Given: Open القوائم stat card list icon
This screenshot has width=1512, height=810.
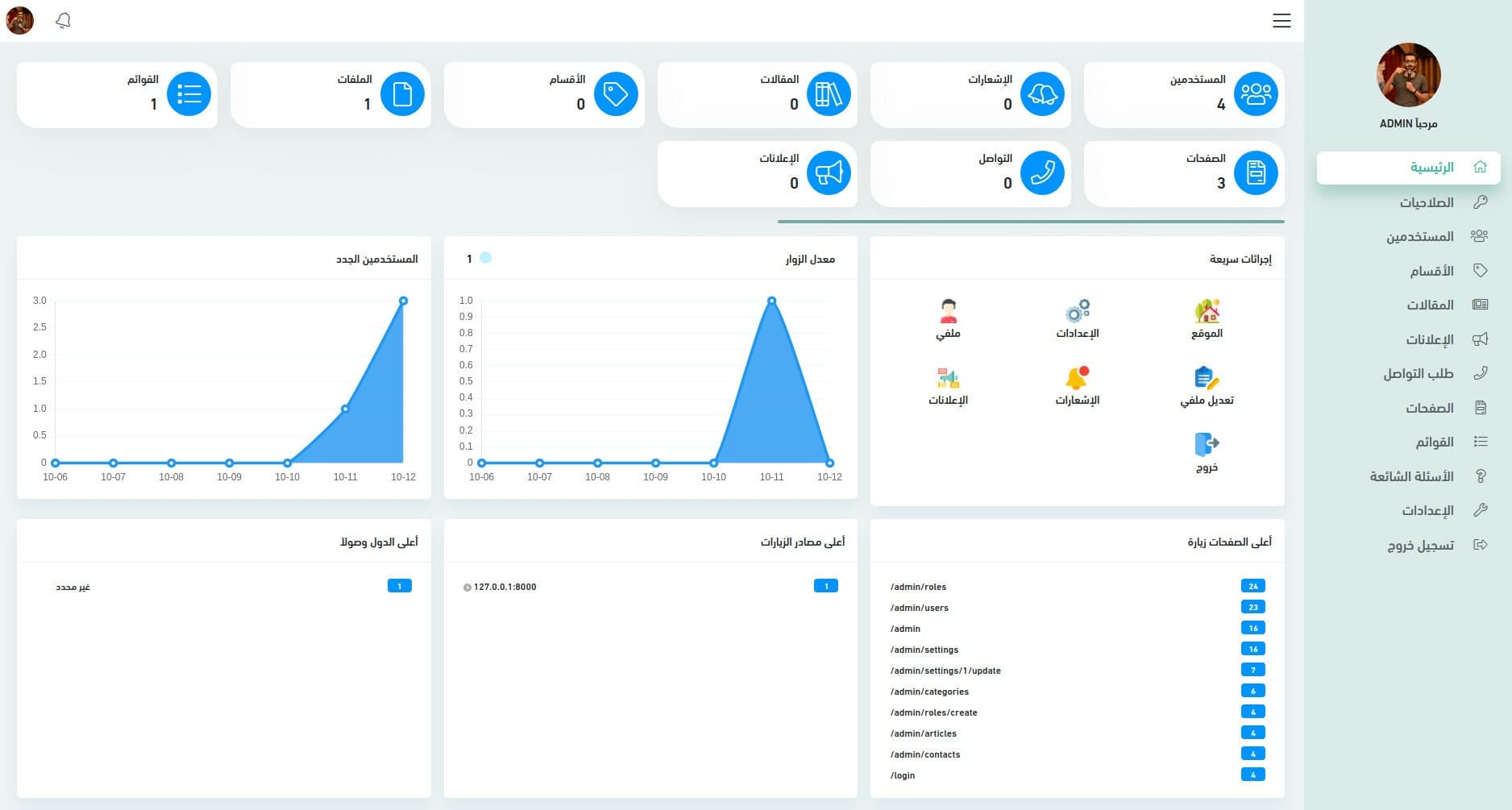Looking at the screenshot, I should point(189,94).
